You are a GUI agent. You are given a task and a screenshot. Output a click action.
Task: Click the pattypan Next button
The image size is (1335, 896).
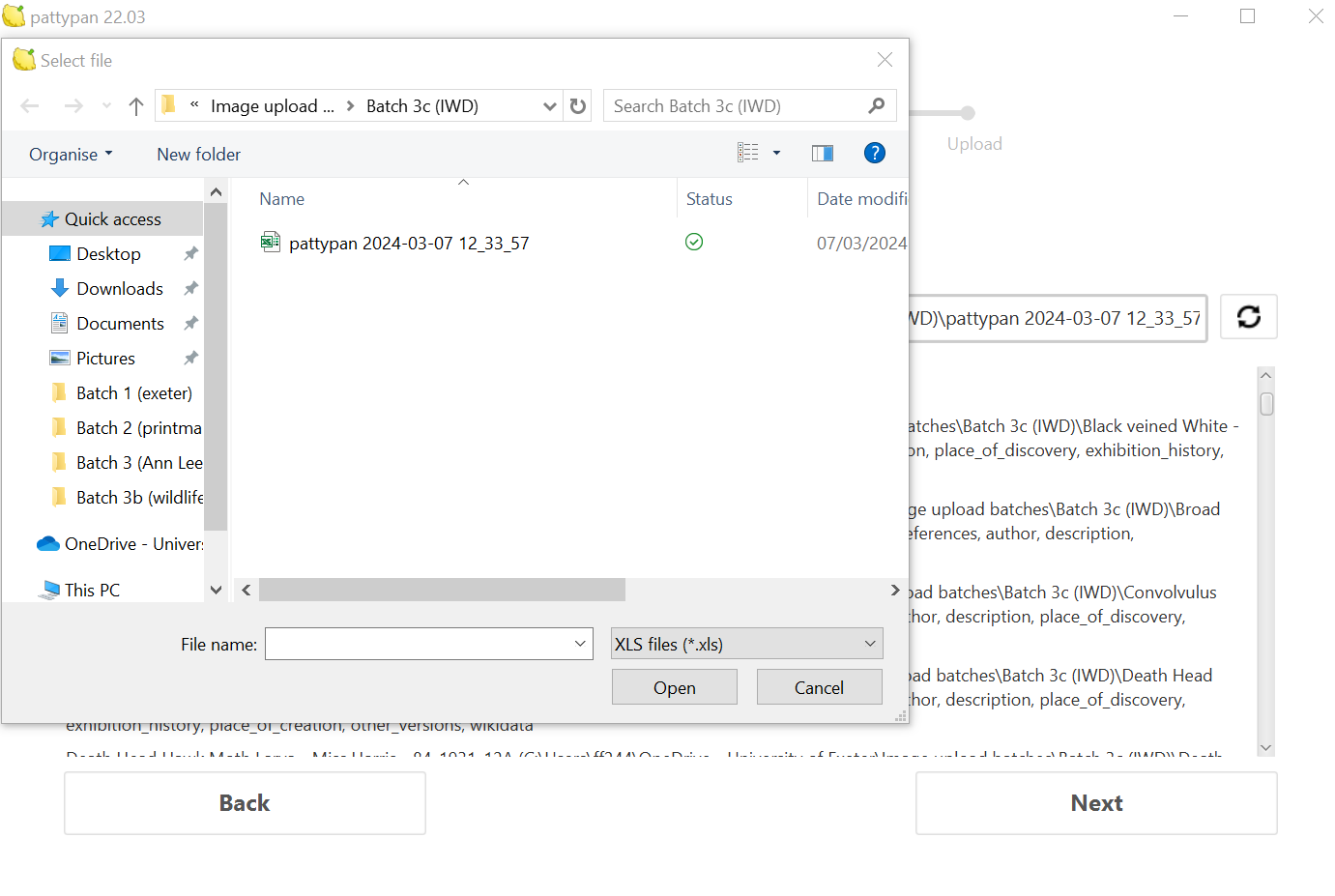(x=1096, y=803)
